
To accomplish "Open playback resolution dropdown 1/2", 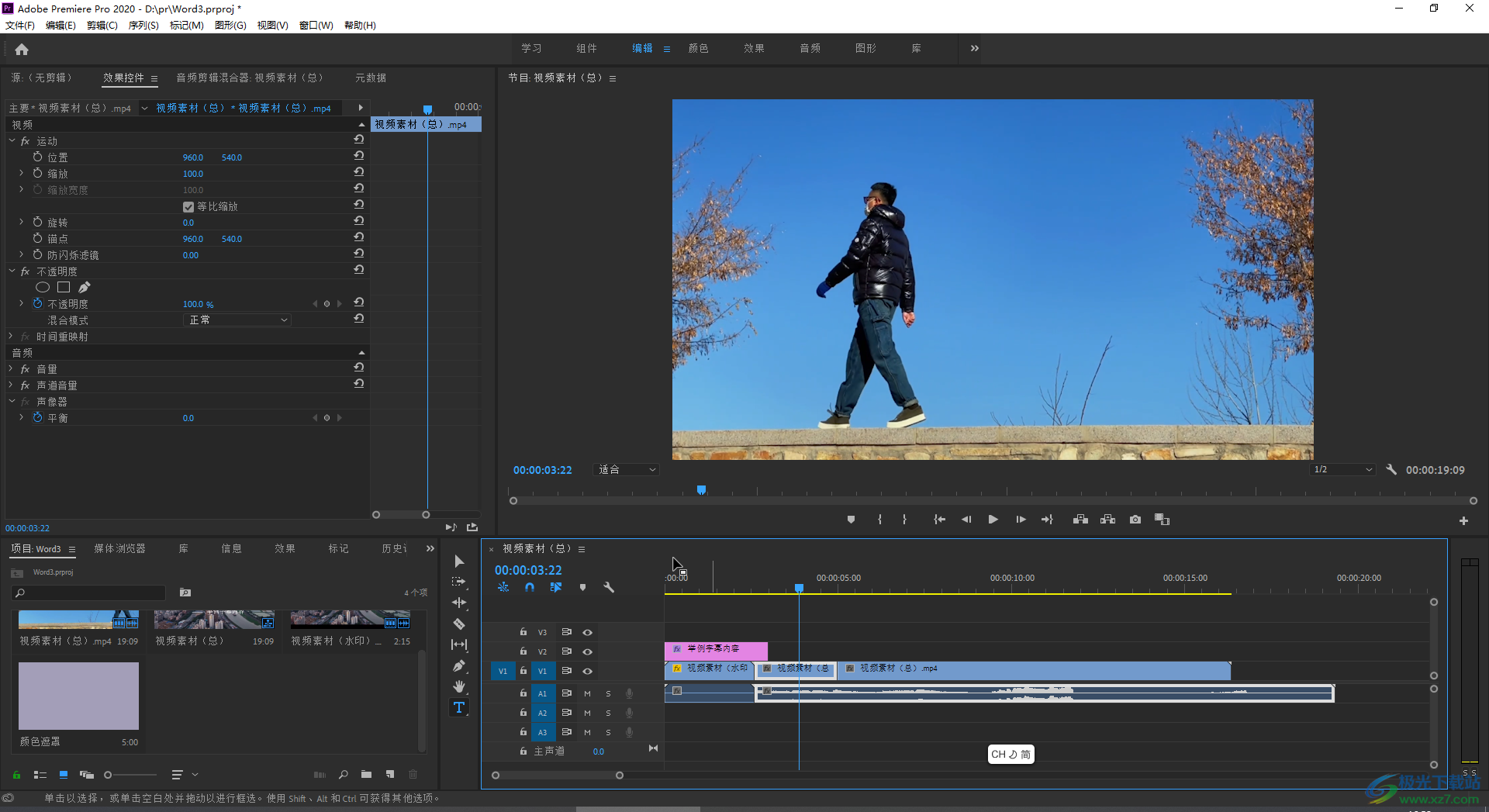I will coord(1342,470).
